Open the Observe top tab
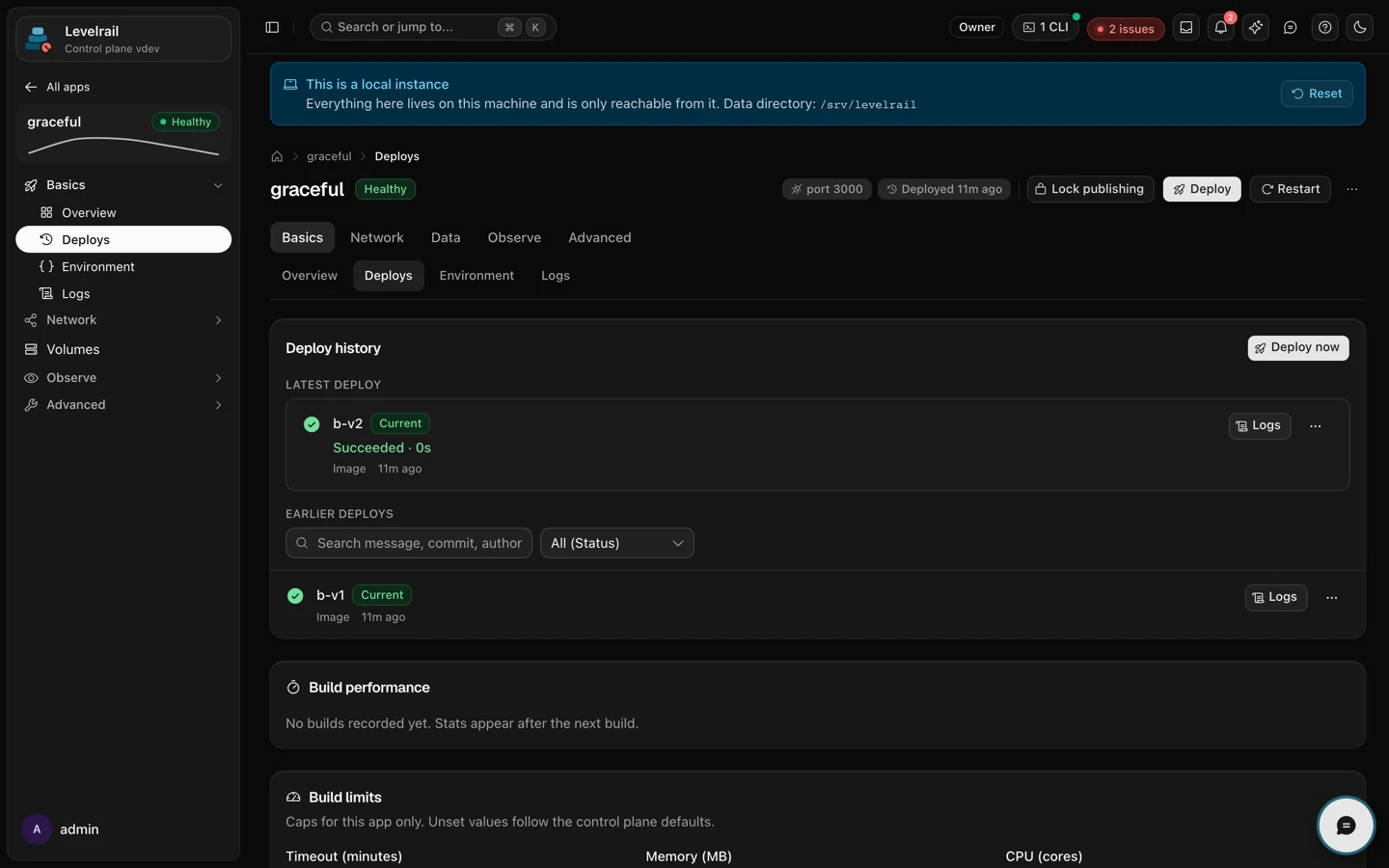Image resolution: width=1389 pixels, height=868 pixels. (x=514, y=237)
